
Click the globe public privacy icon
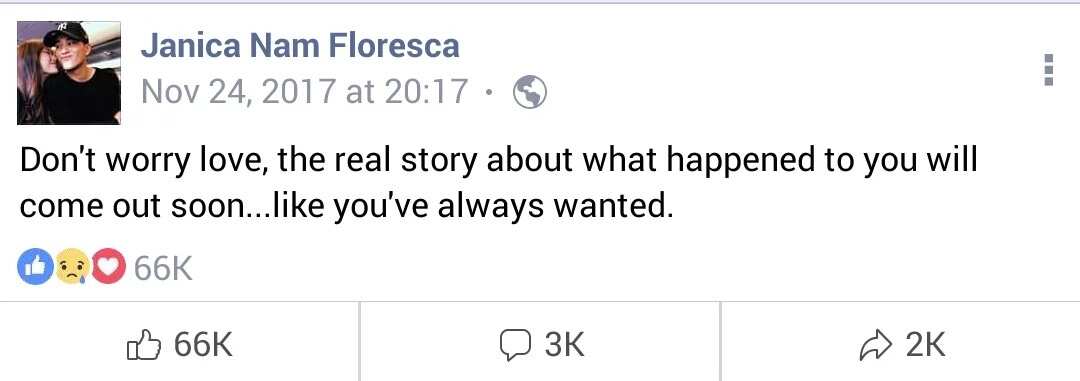(x=530, y=92)
